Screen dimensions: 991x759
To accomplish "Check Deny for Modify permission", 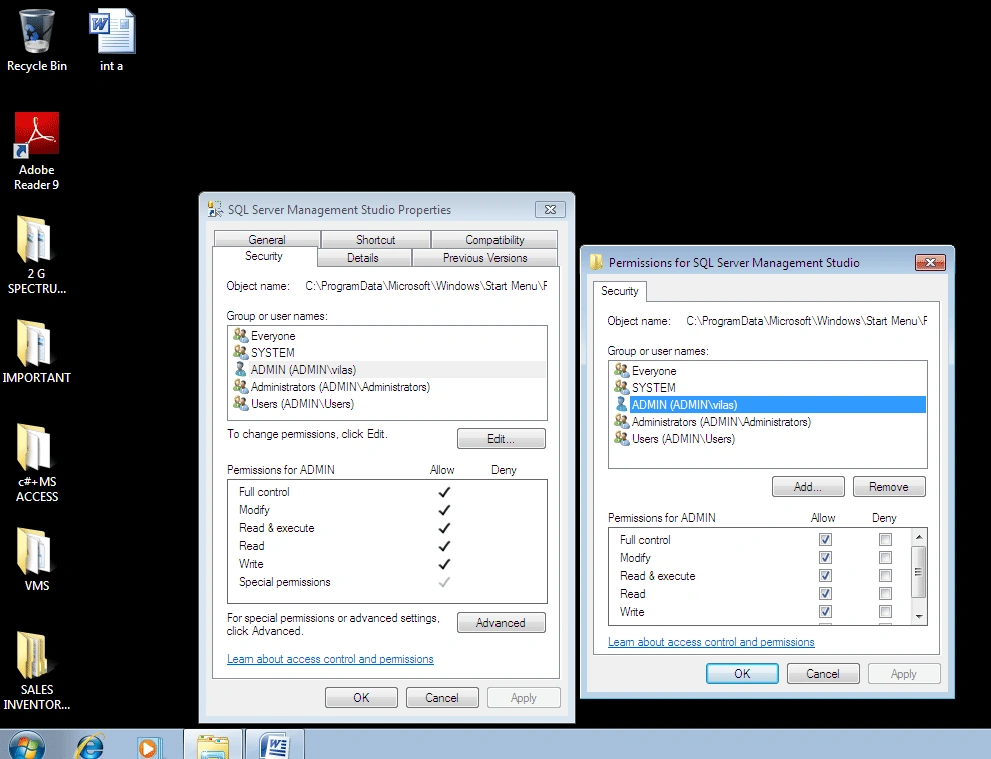I will (885, 557).
